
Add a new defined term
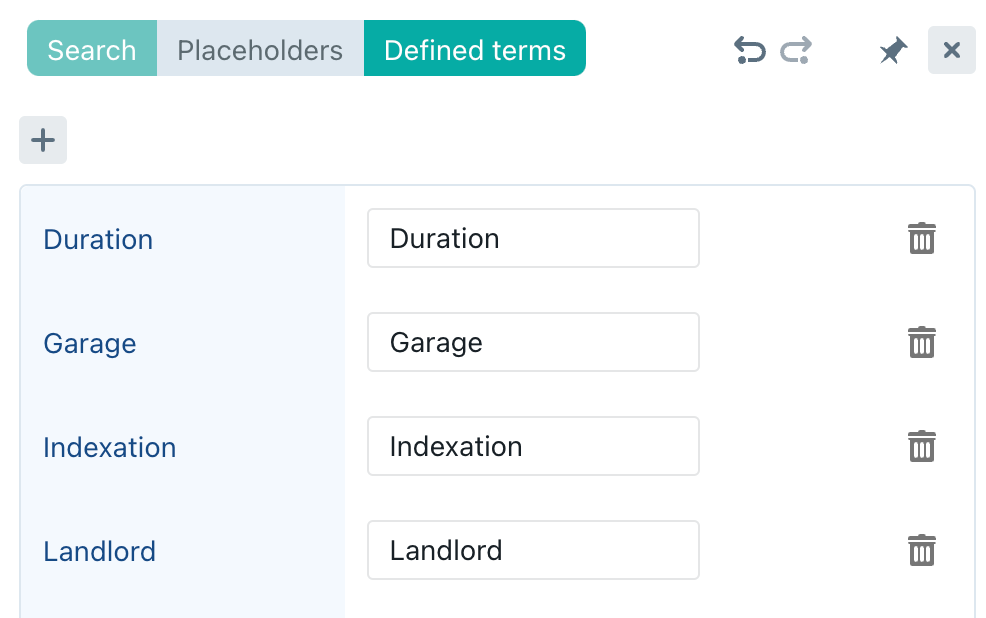pos(43,140)
